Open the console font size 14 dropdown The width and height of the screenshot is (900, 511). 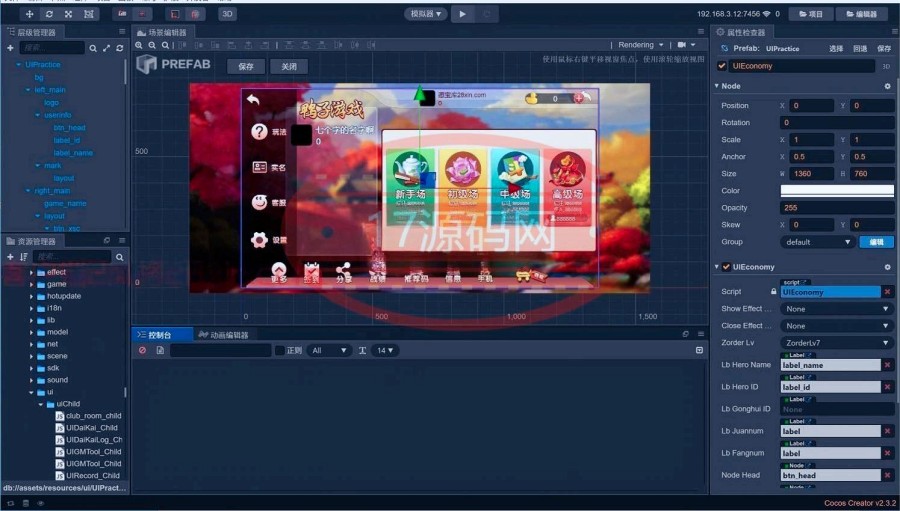pyautogui.click(x=385, y=350)
